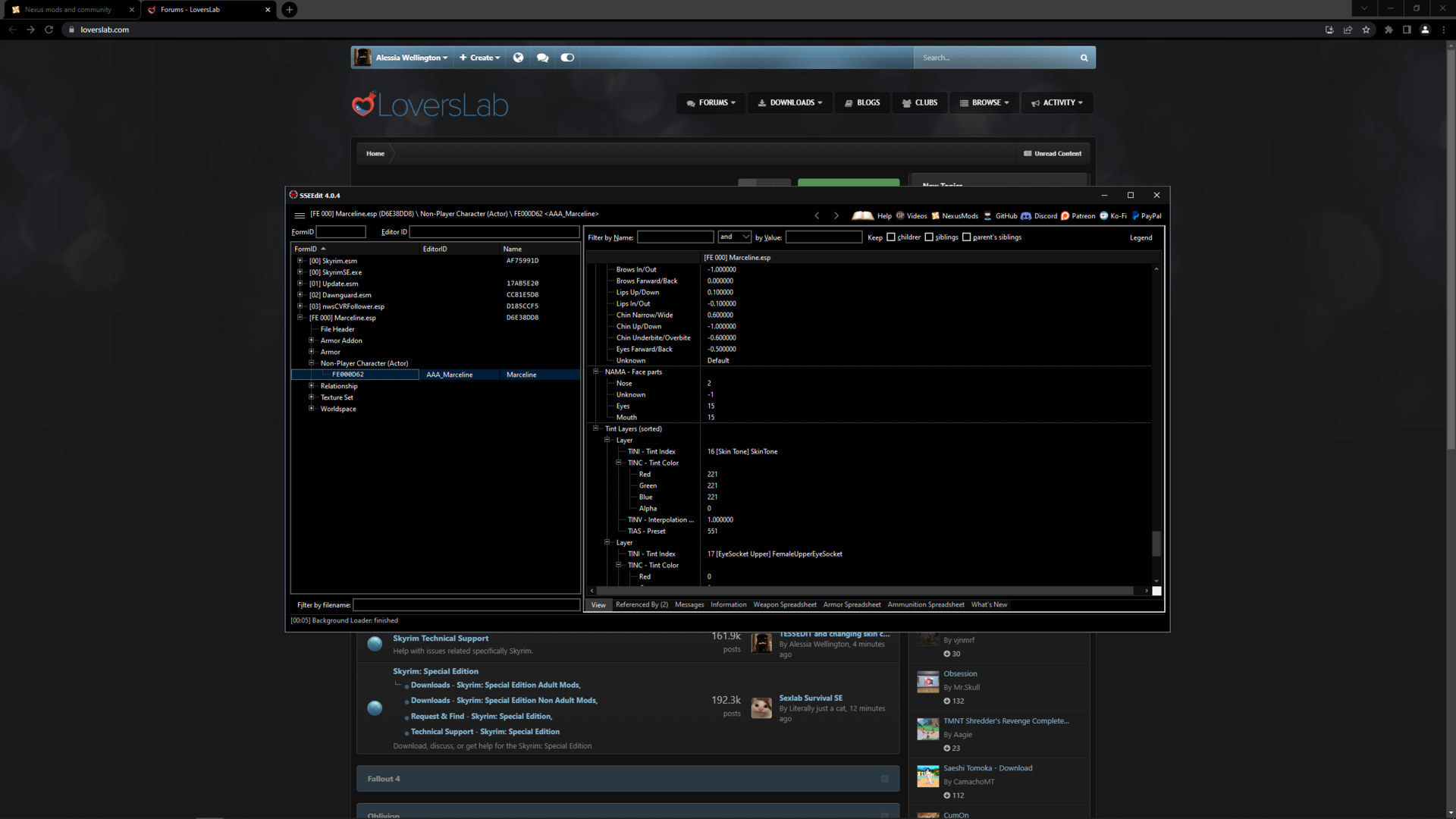
Task: Expand the Texture Set group
Action: (x=311, y=397)
